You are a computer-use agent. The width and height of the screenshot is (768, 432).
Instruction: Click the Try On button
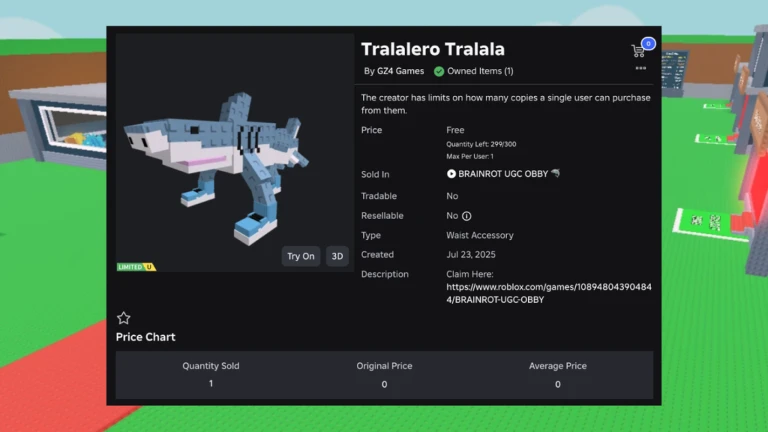[x=301, y=256]
